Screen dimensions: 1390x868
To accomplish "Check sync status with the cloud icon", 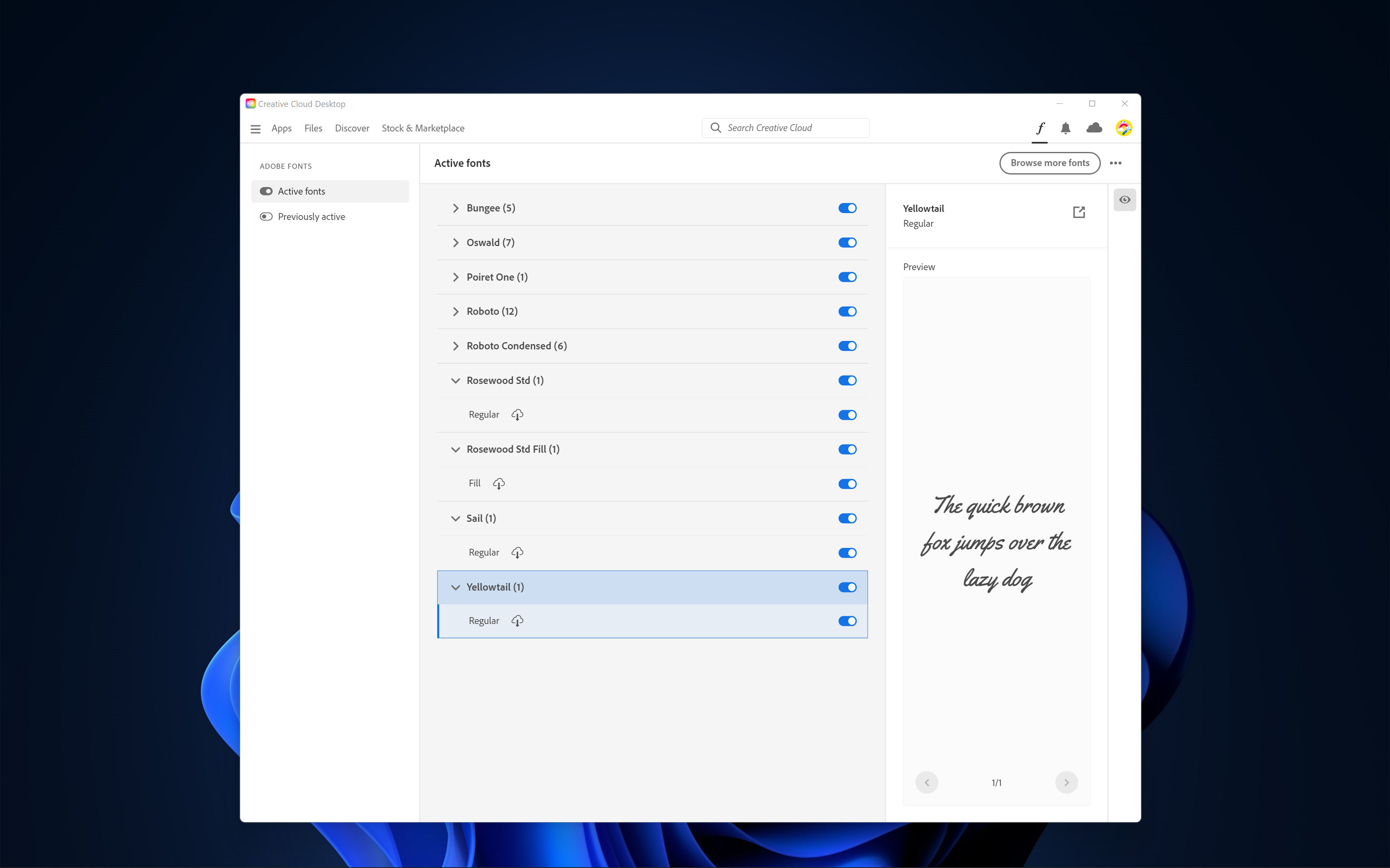I will (x=1094, y=129).
